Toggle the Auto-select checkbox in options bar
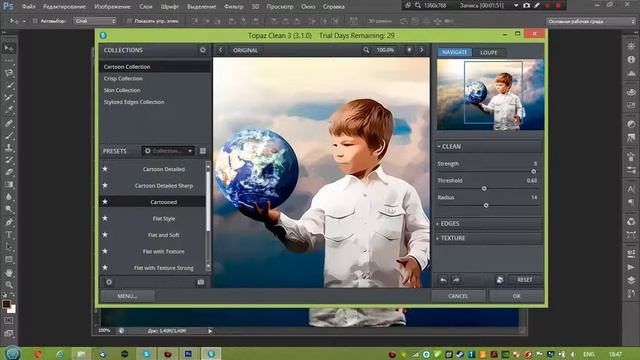This screenshot has height=360, width=640. 35,21
